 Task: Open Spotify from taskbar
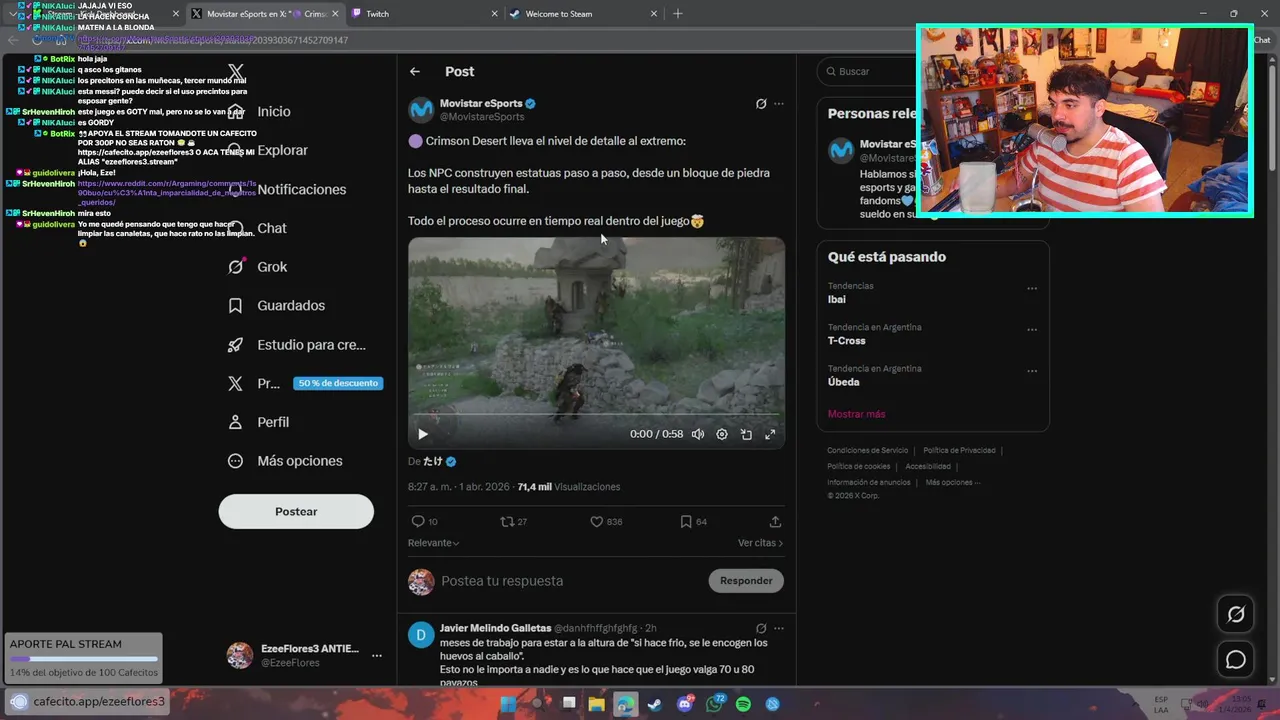click(743, 704)
